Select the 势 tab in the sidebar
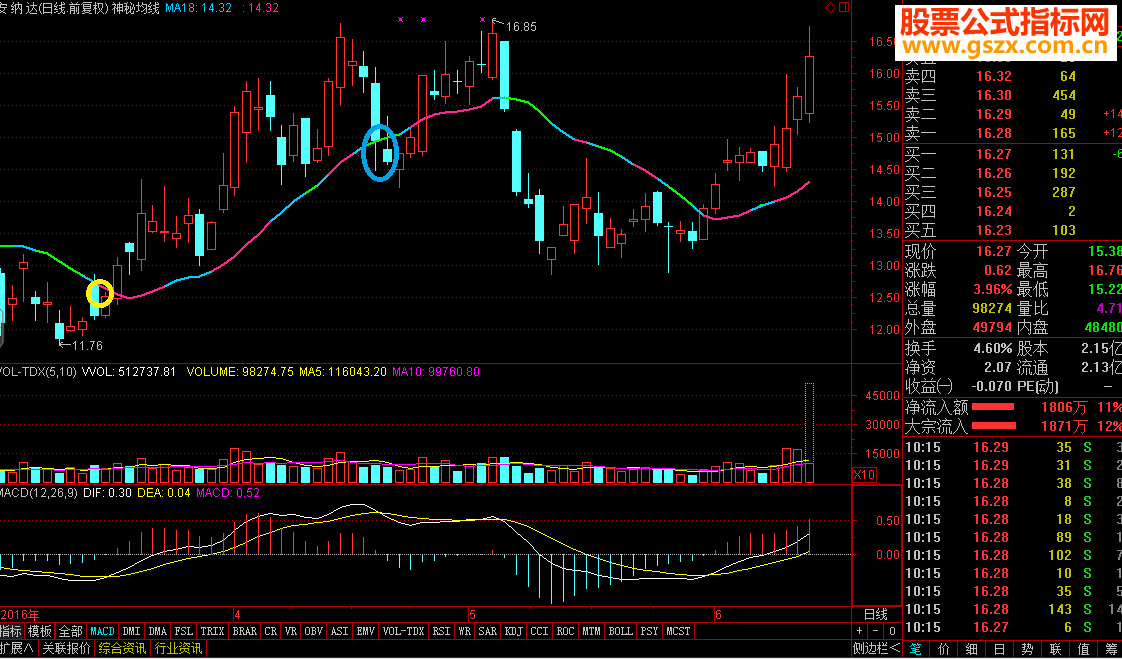1122x659 pixels. pos(1028,650)
